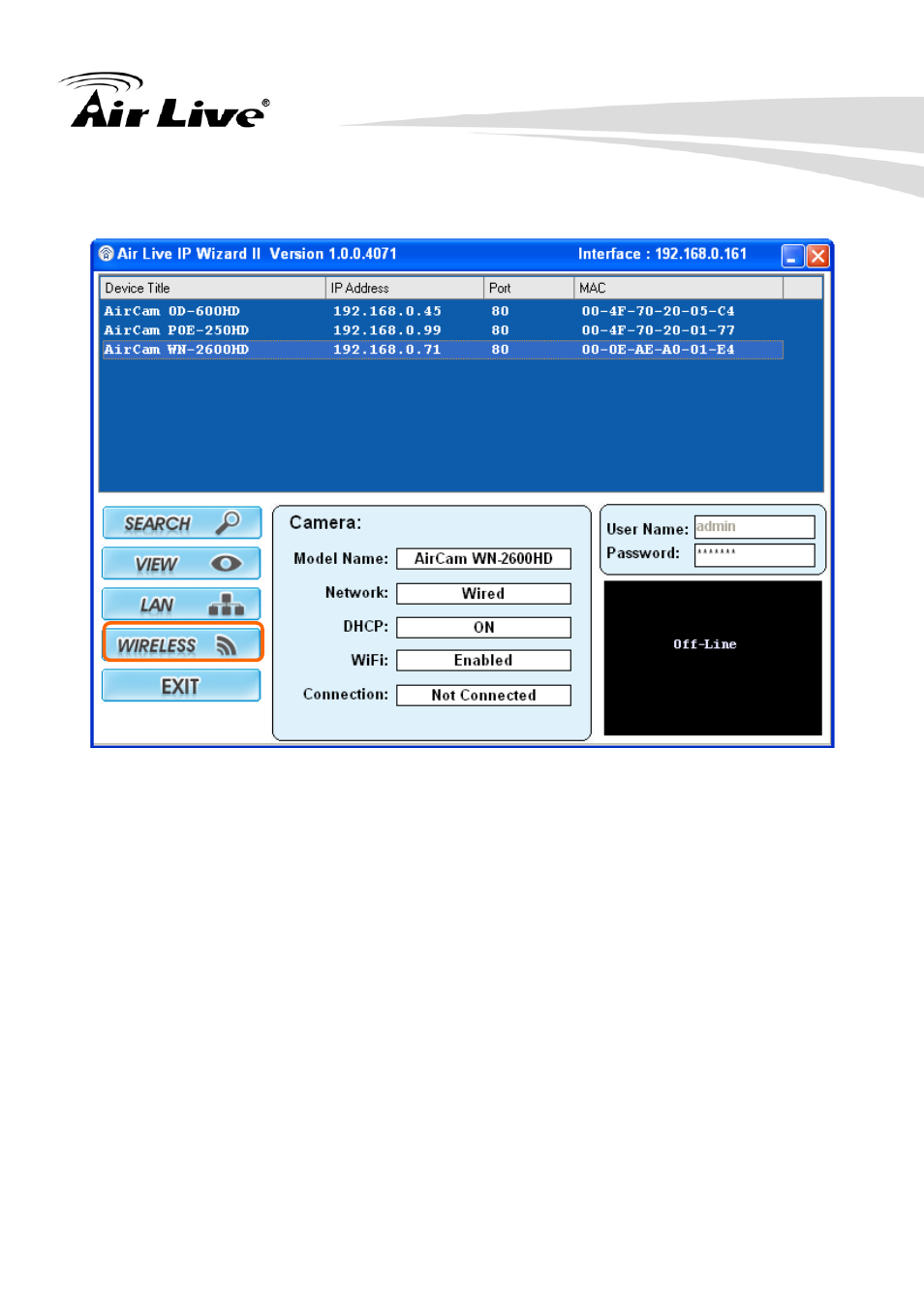Open the VIEW button
The image size is (924, 1308).
point(182,564)
